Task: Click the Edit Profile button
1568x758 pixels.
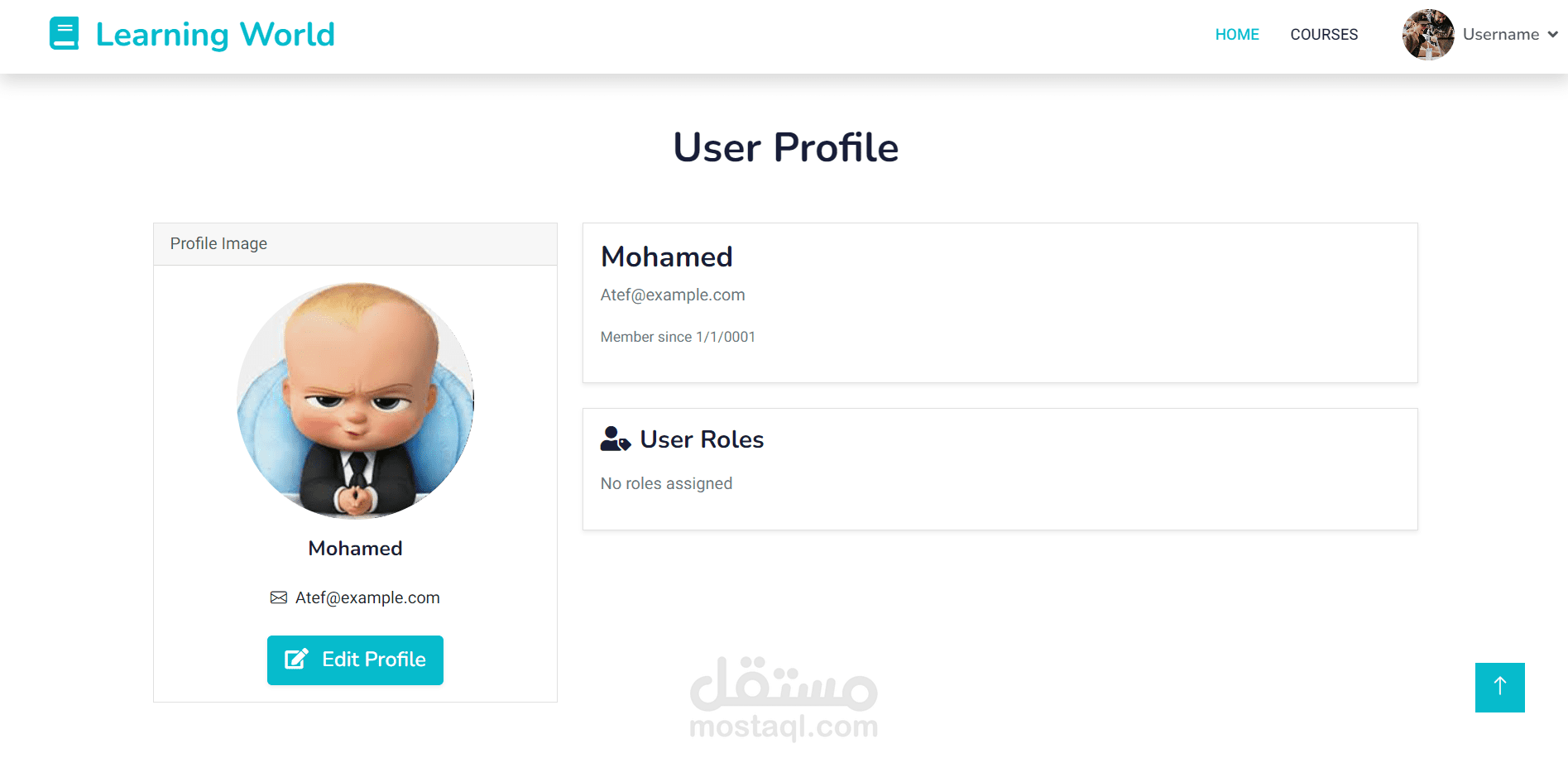Action: (355, 660)
